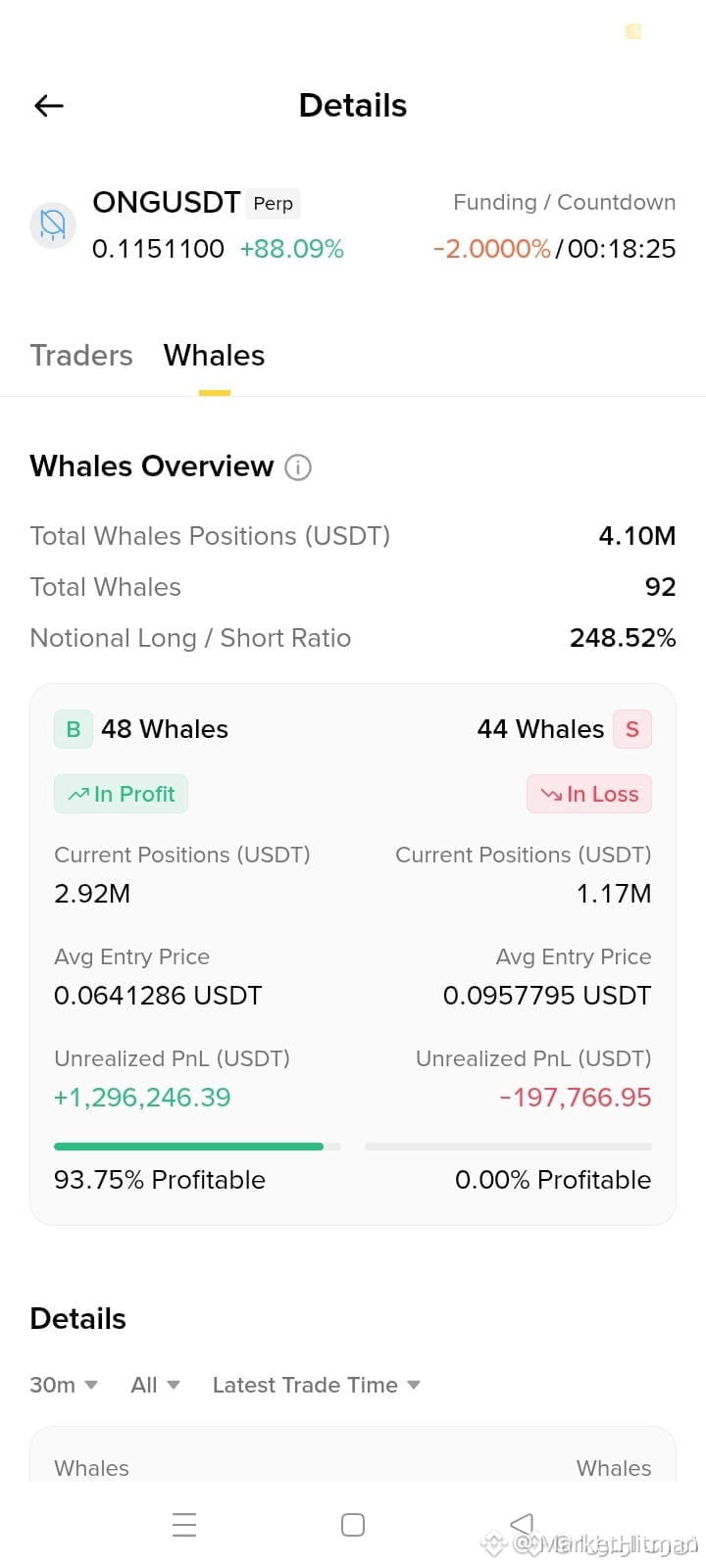706x1568 pixels.
Task: Tap the In Loss tag
Action: (x=589, y=794)
